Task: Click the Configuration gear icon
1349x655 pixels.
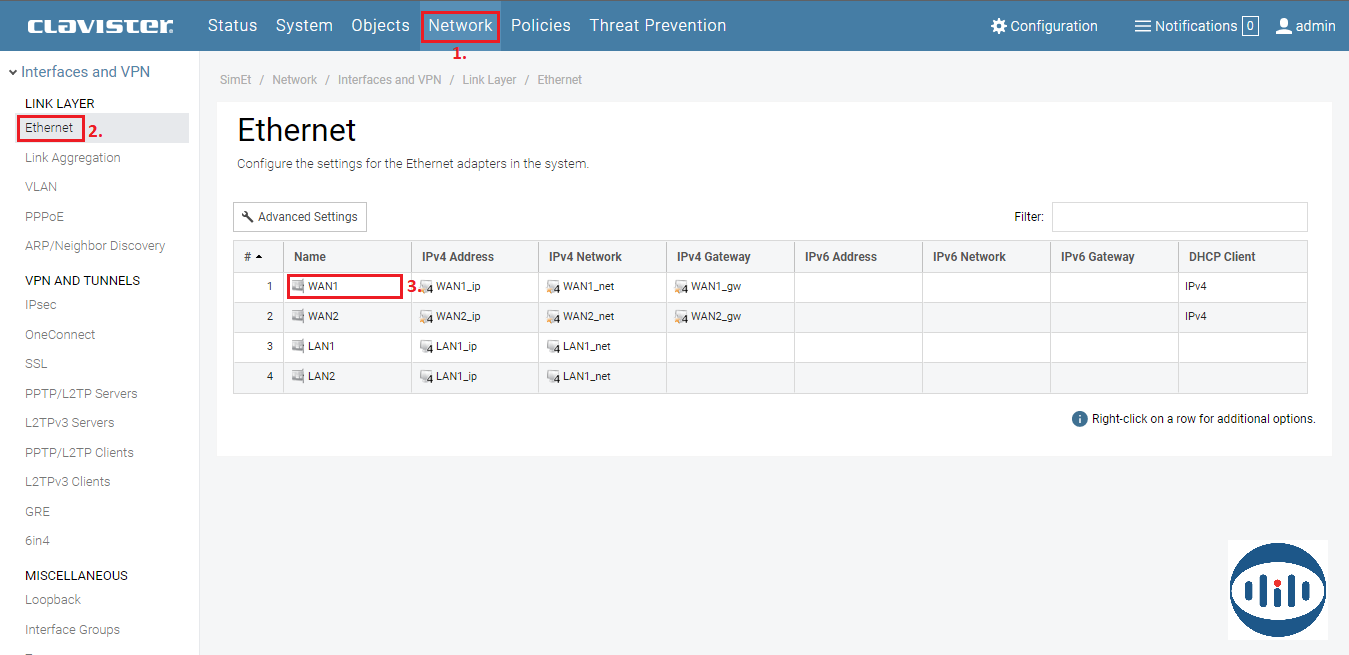Action: [998, 26]
